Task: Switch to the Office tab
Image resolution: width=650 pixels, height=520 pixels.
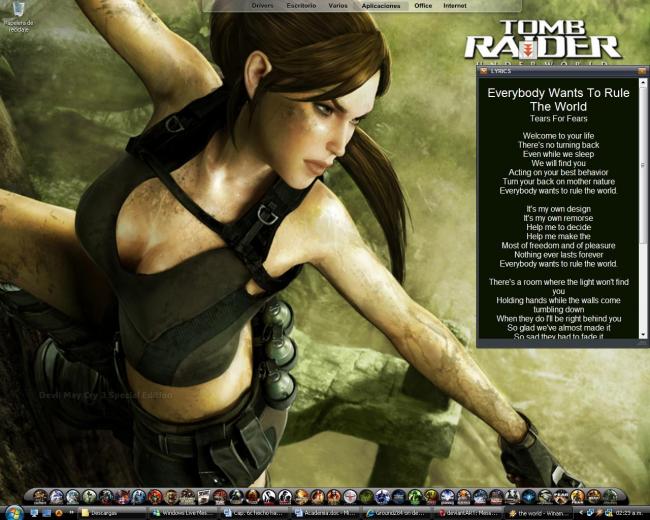Action: [423, 6]
